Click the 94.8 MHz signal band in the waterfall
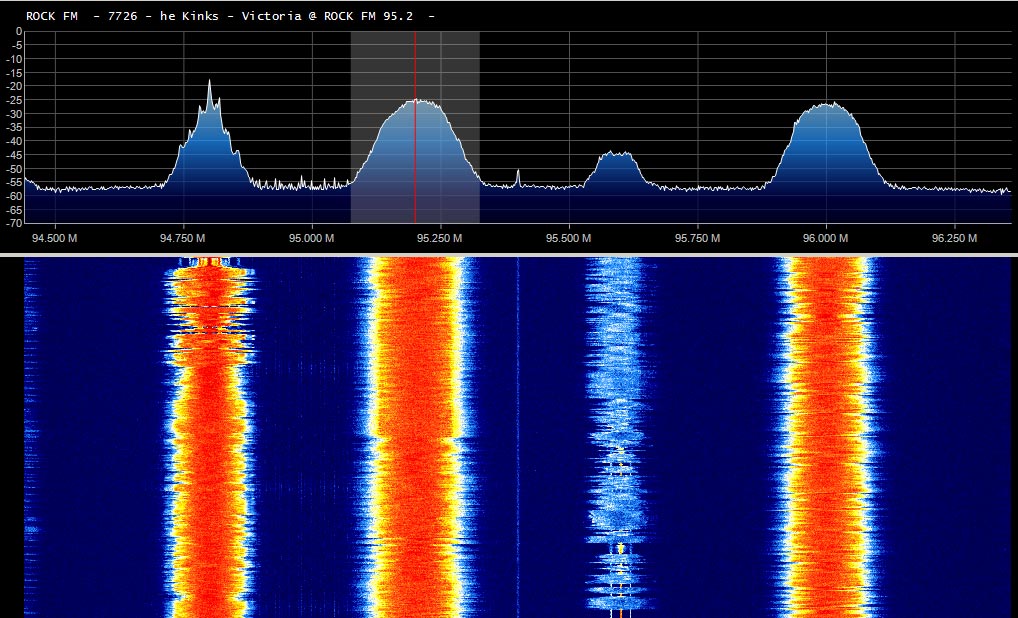 209,436
